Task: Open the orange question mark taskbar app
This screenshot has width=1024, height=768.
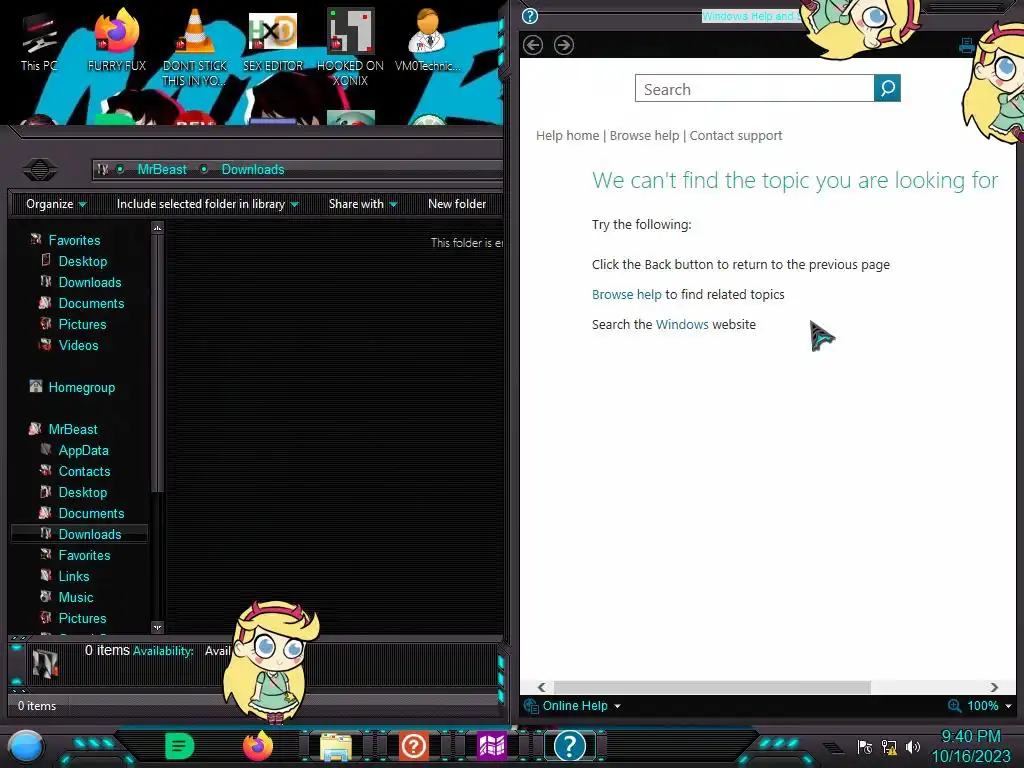Action: tap(413, 746)
